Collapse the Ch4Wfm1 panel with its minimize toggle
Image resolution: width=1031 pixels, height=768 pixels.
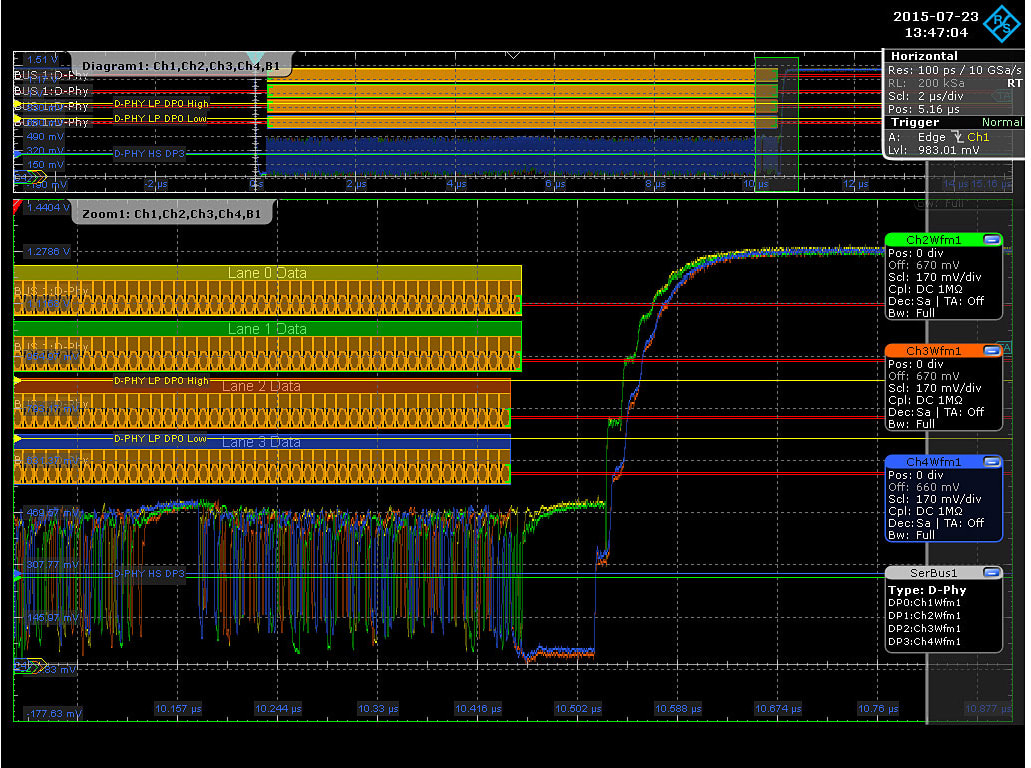coord(992,461)
